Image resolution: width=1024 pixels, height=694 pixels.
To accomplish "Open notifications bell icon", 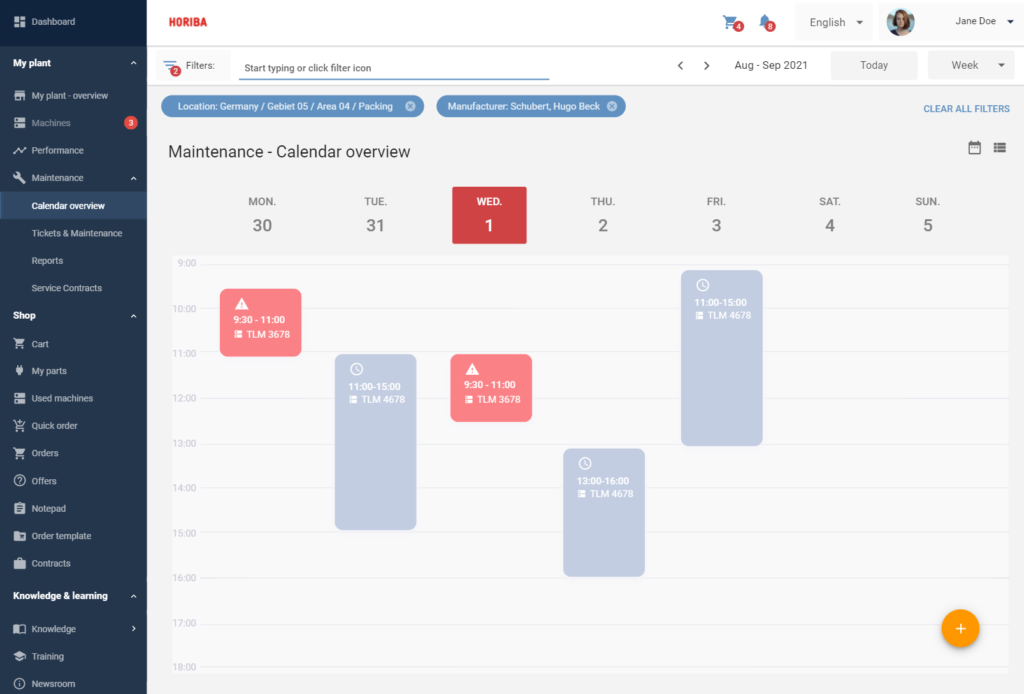I will (765, 22).
